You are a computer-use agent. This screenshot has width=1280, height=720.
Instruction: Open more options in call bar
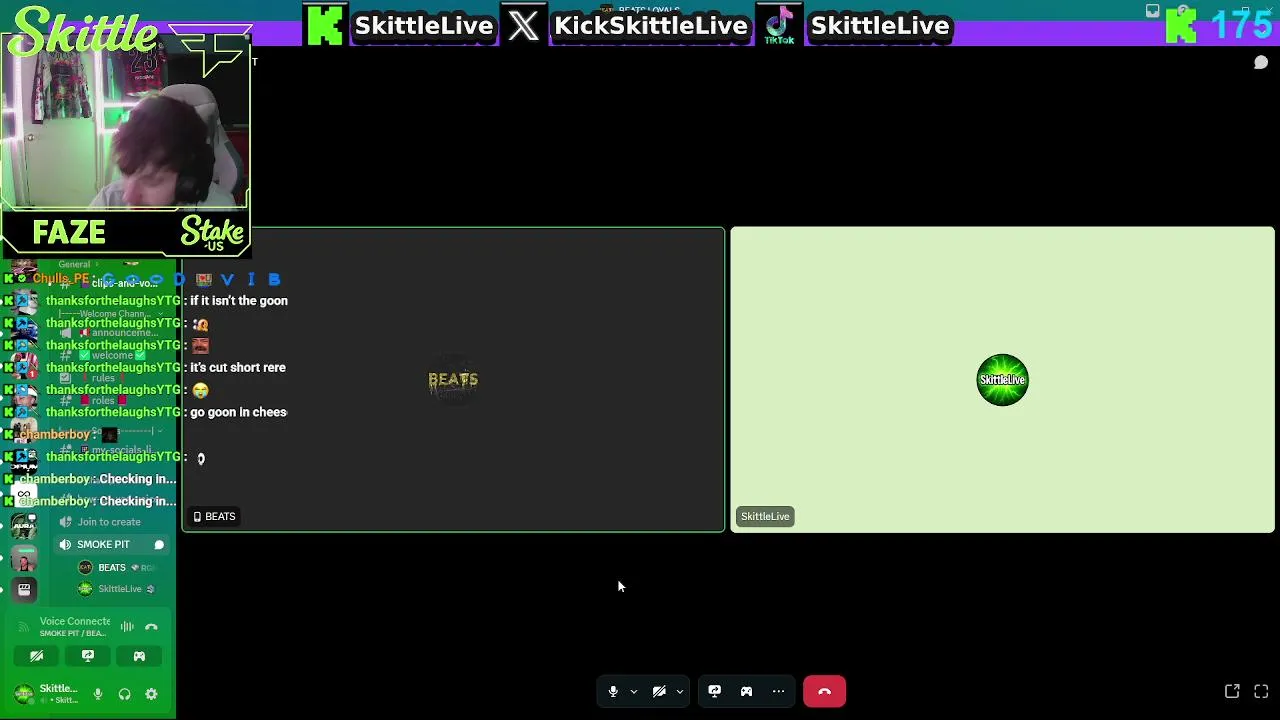[778, 691]
